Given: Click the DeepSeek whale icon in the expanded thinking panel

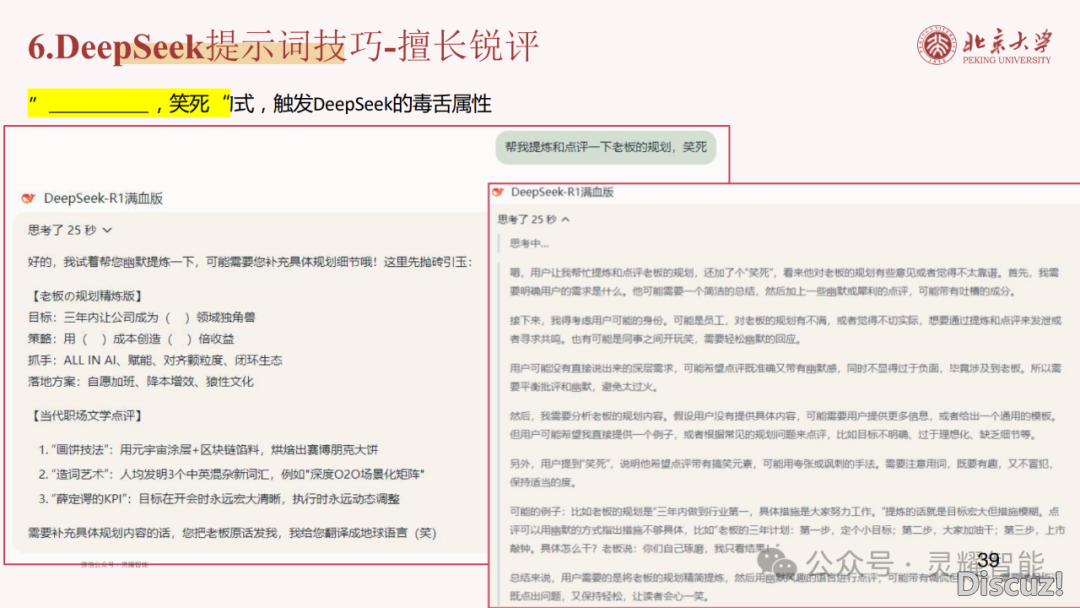Looking at the screenshot, I should (498, 192).
